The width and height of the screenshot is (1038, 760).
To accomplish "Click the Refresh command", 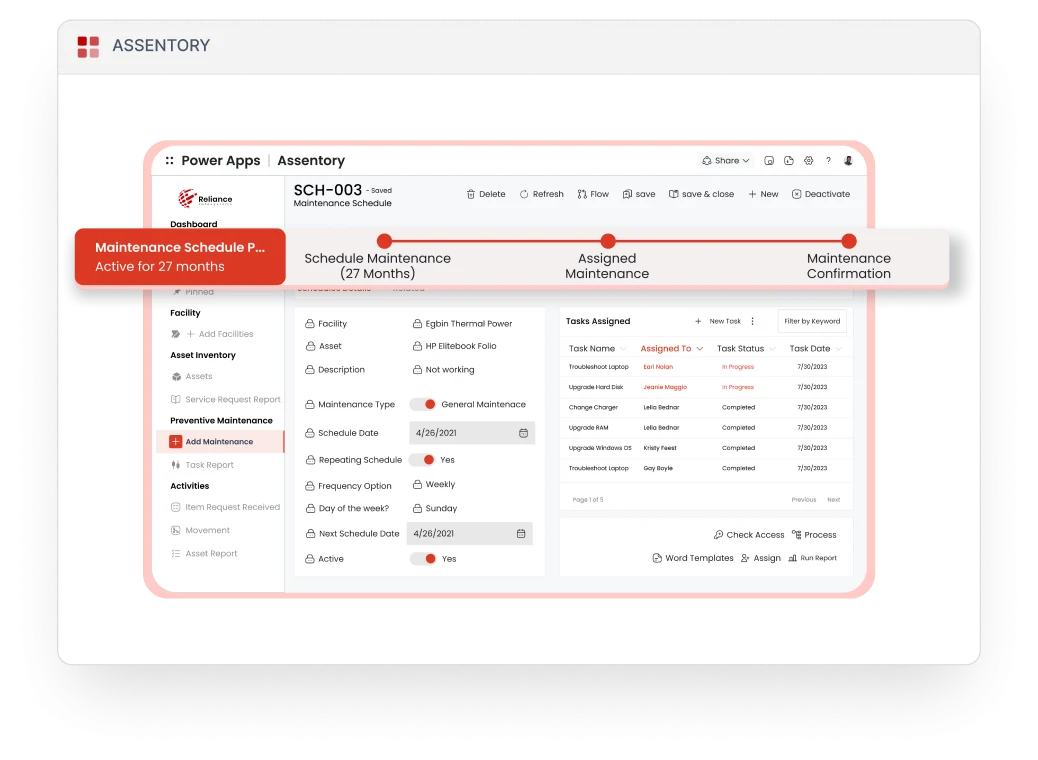I will click(x=542, y=194).
